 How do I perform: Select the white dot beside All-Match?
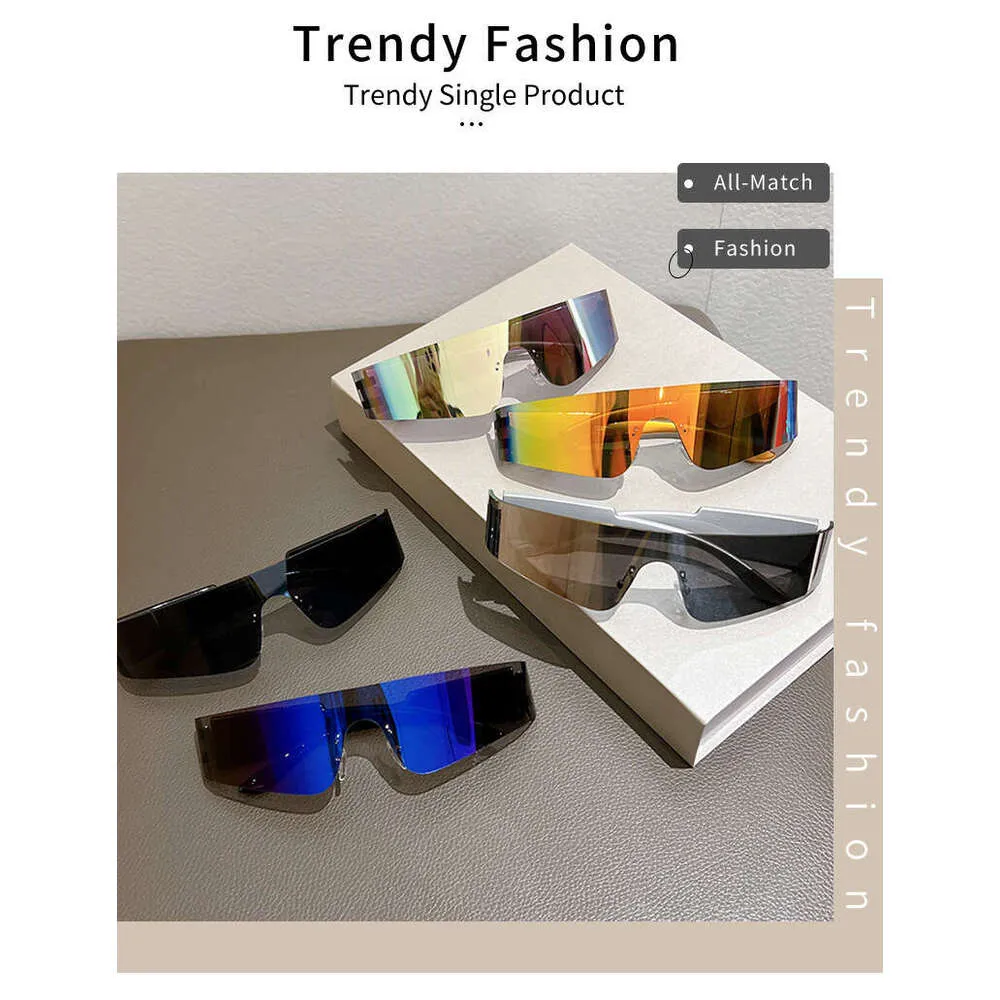[x=689, y=184]
